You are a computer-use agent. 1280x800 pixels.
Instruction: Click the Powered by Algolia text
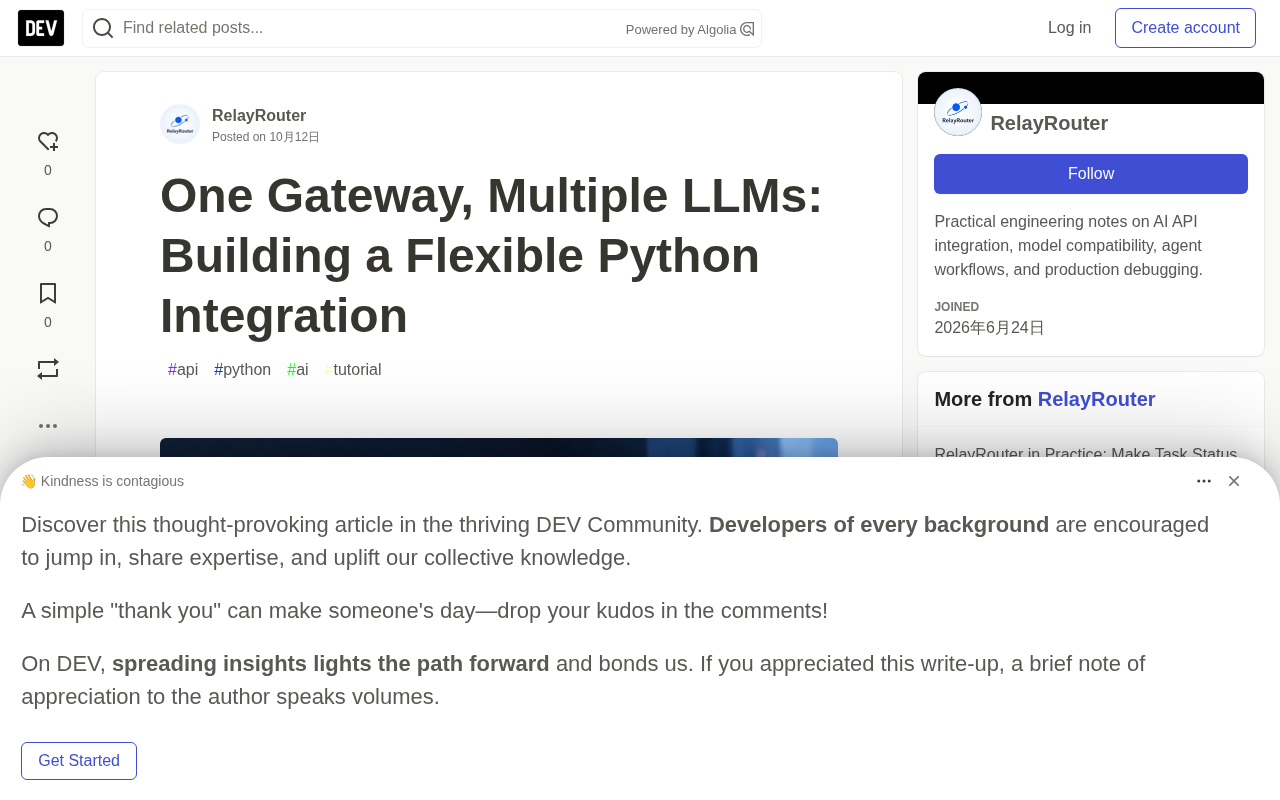pos(681,30)
